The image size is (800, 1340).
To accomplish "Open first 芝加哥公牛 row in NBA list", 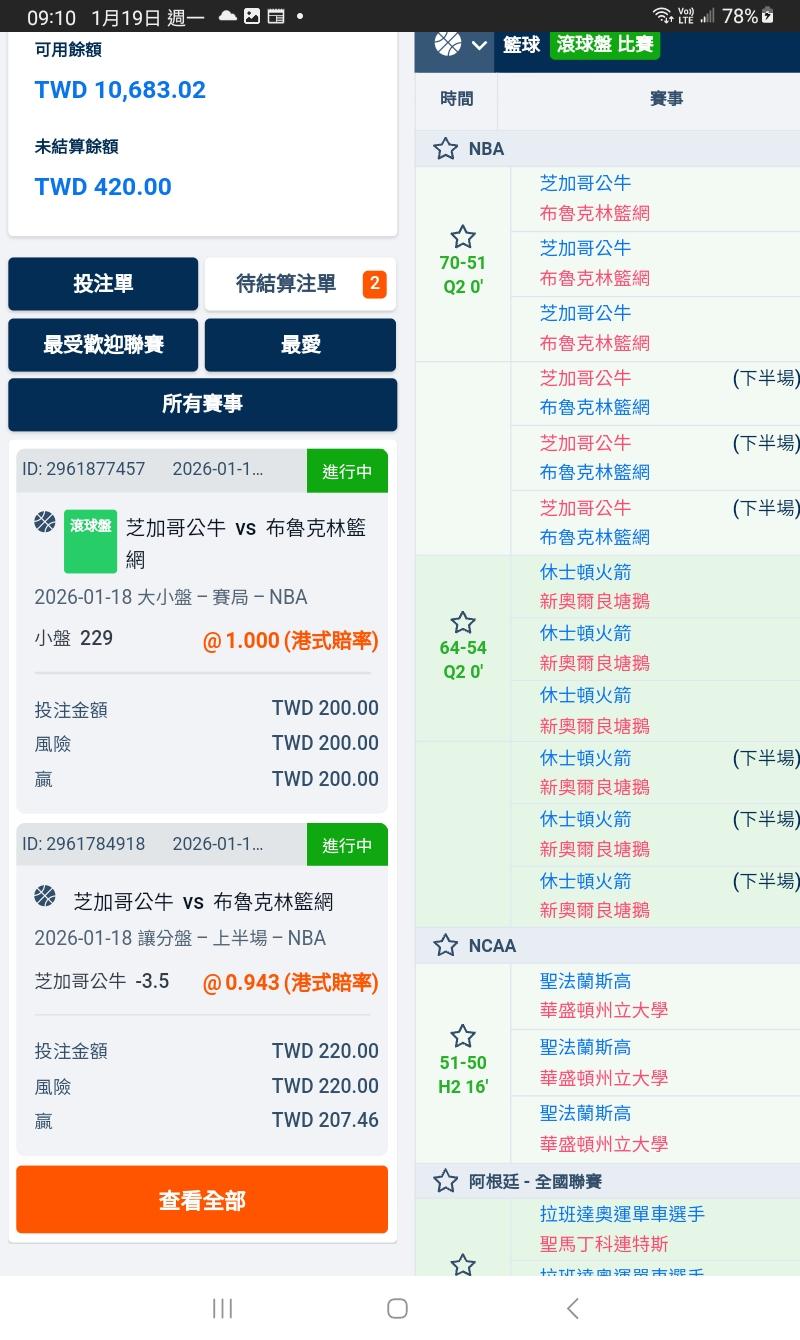I will pos(655,198).
